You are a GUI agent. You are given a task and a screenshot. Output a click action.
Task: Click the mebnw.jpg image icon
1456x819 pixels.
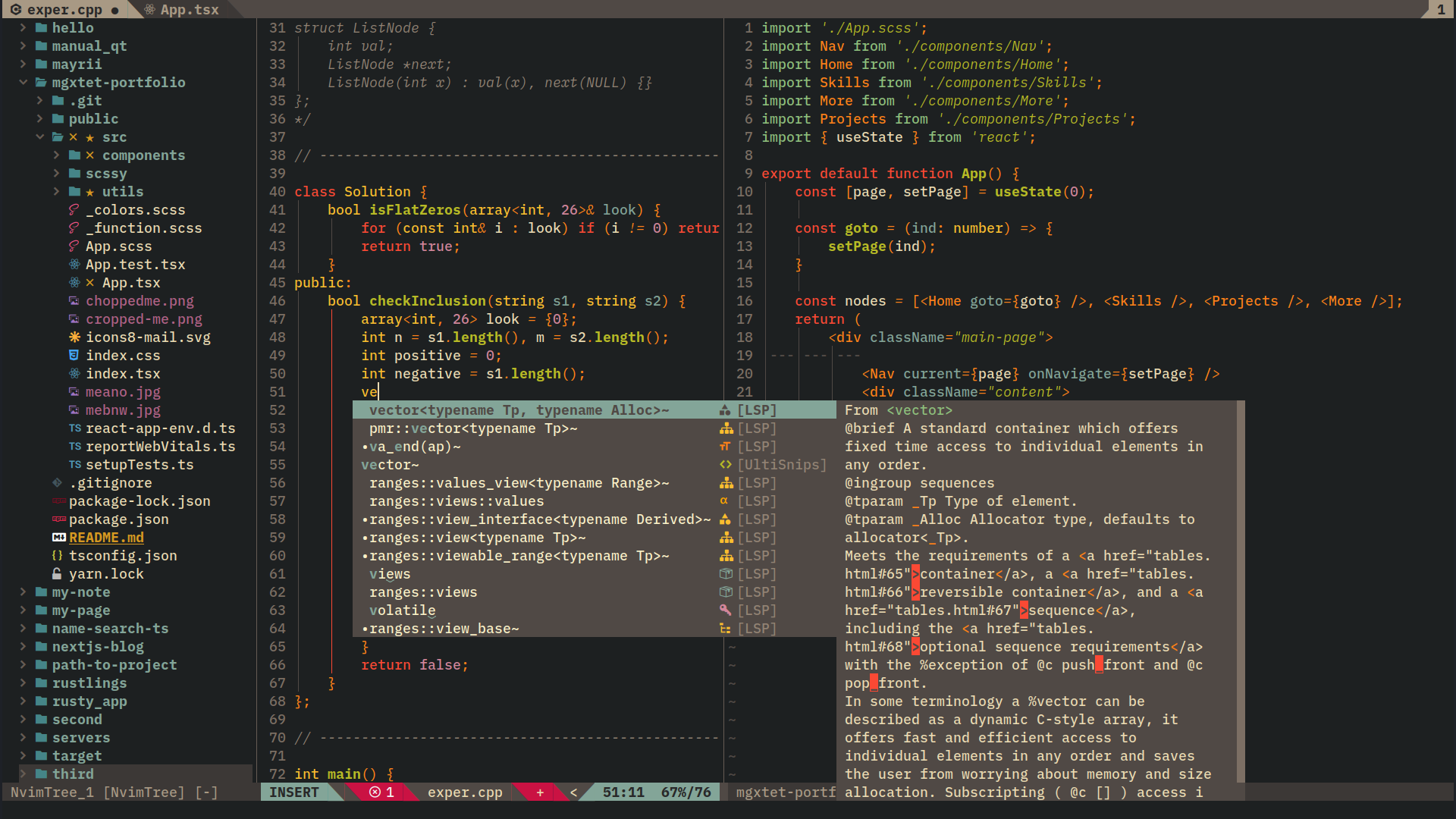pos(74,409)
